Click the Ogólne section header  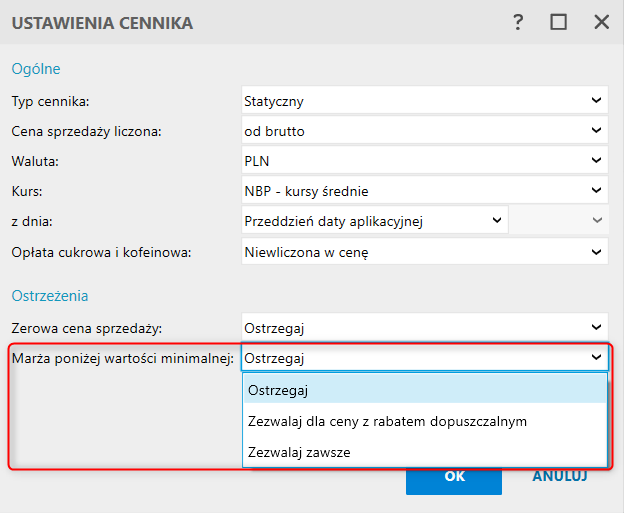pyautogui.click(x=36, y=69)
